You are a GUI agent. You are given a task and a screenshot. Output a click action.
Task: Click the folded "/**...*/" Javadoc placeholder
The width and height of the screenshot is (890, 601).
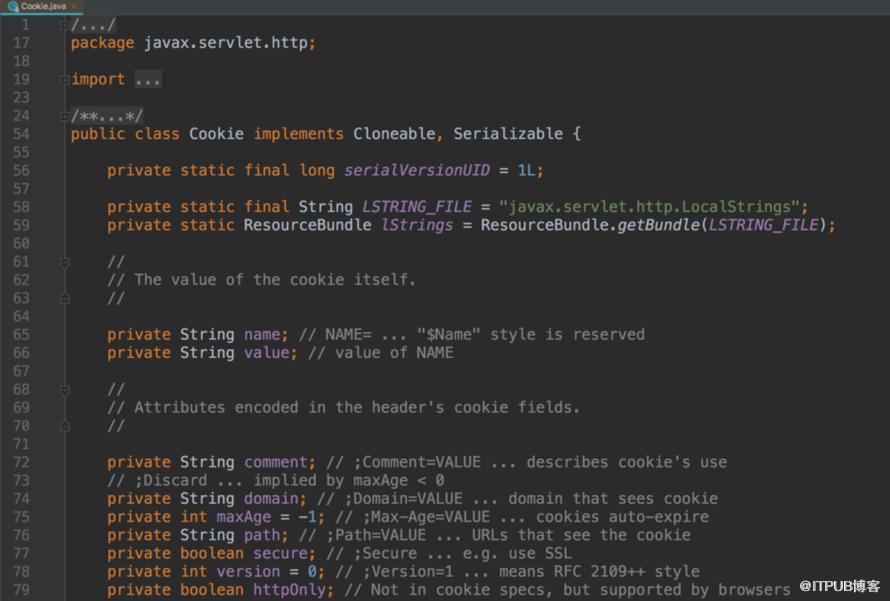point(107,116)
